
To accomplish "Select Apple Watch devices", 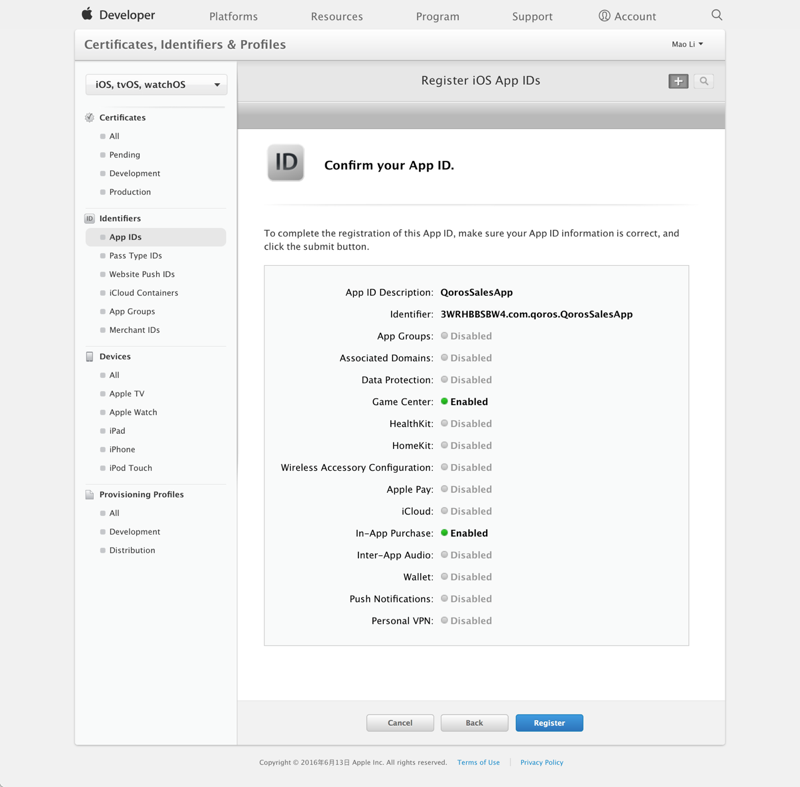I will click(133, 412).
